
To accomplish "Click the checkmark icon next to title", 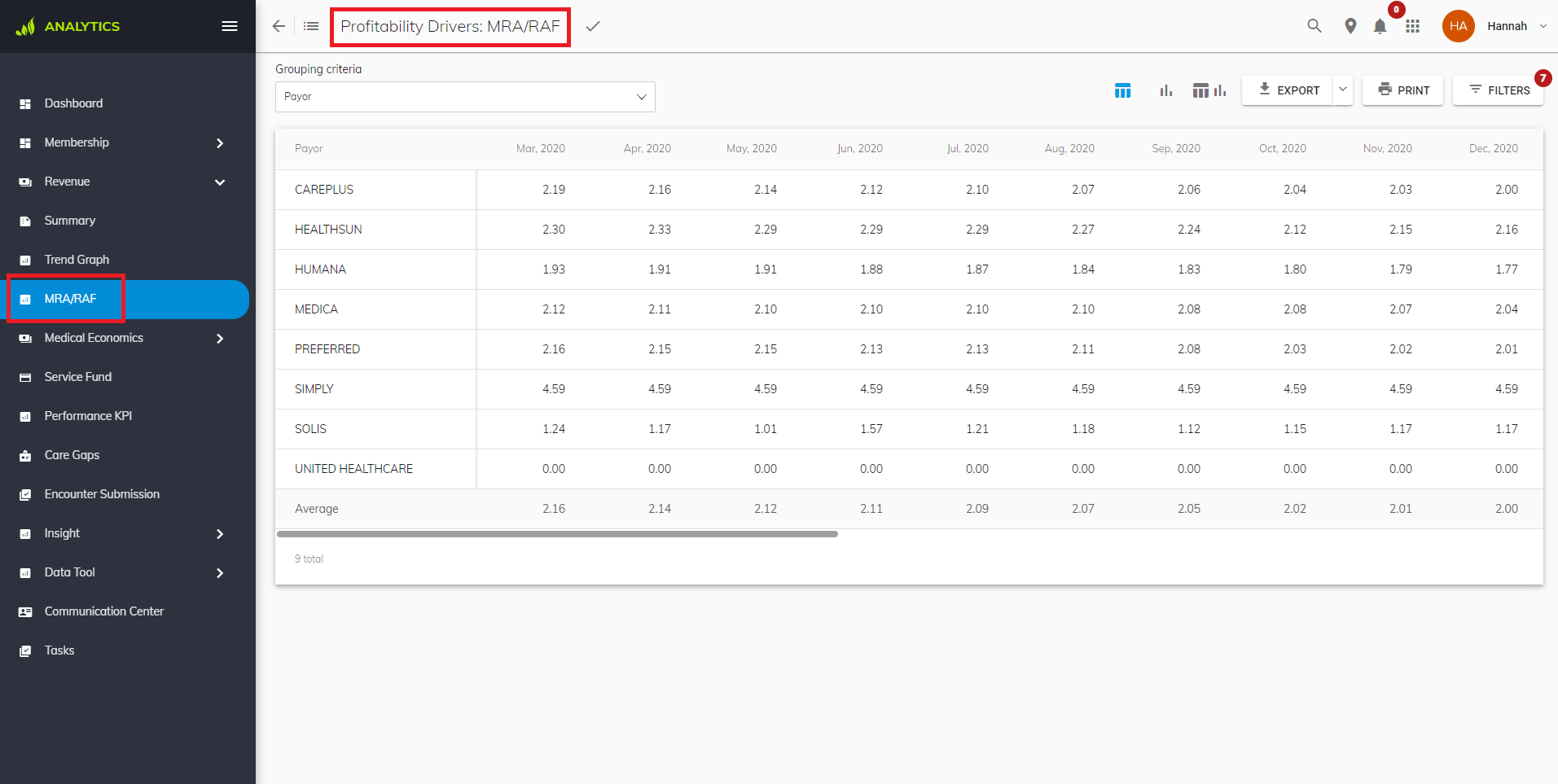I will pyautogui.click(x=593, y=26).
